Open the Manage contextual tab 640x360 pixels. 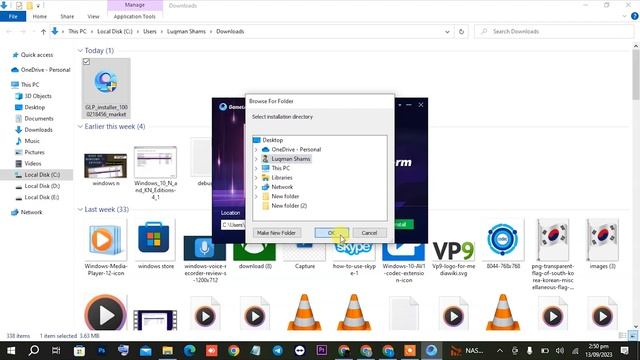[x=135, y=5]
